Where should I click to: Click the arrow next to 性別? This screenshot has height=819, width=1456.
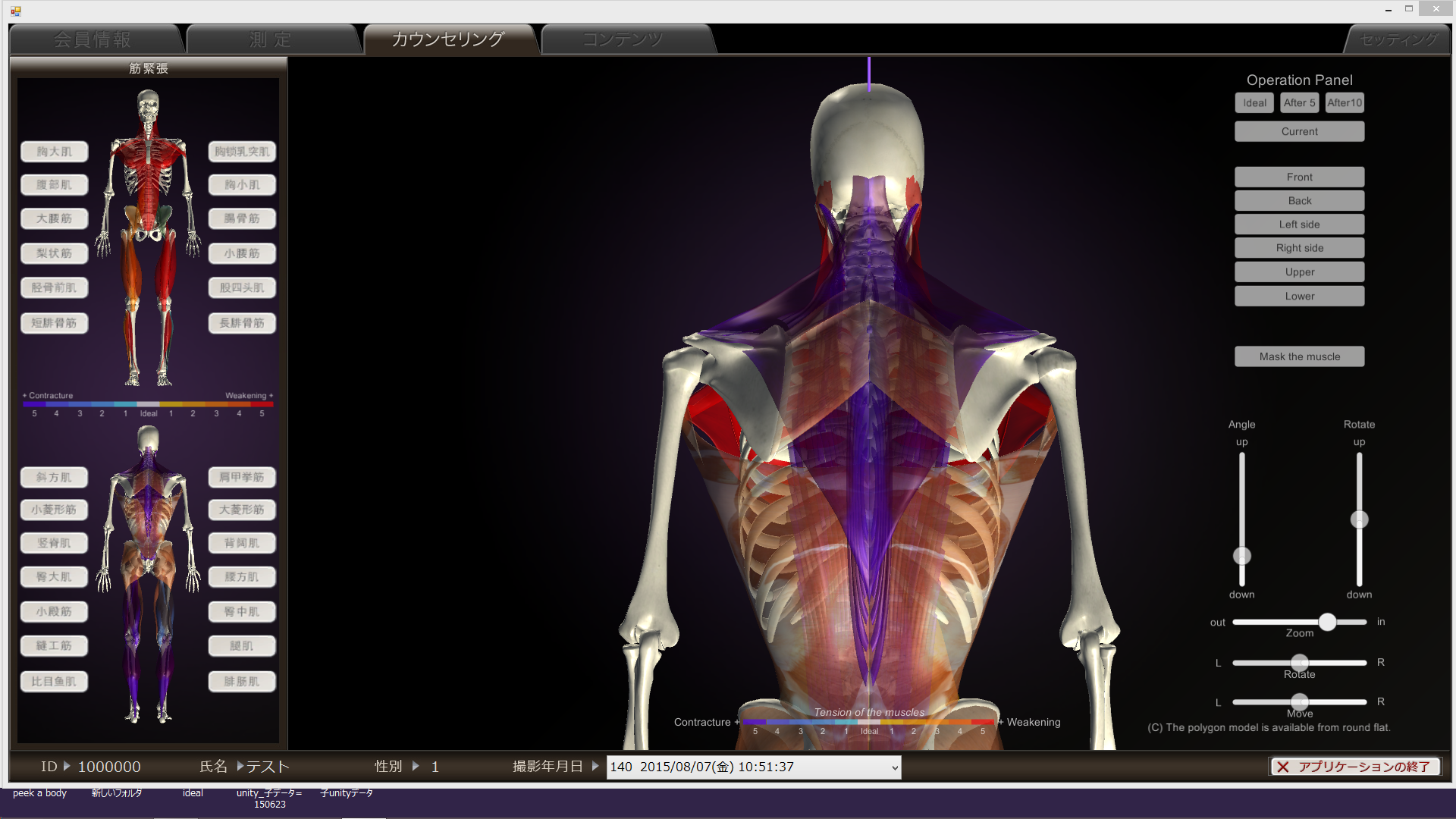click(416, 766)
